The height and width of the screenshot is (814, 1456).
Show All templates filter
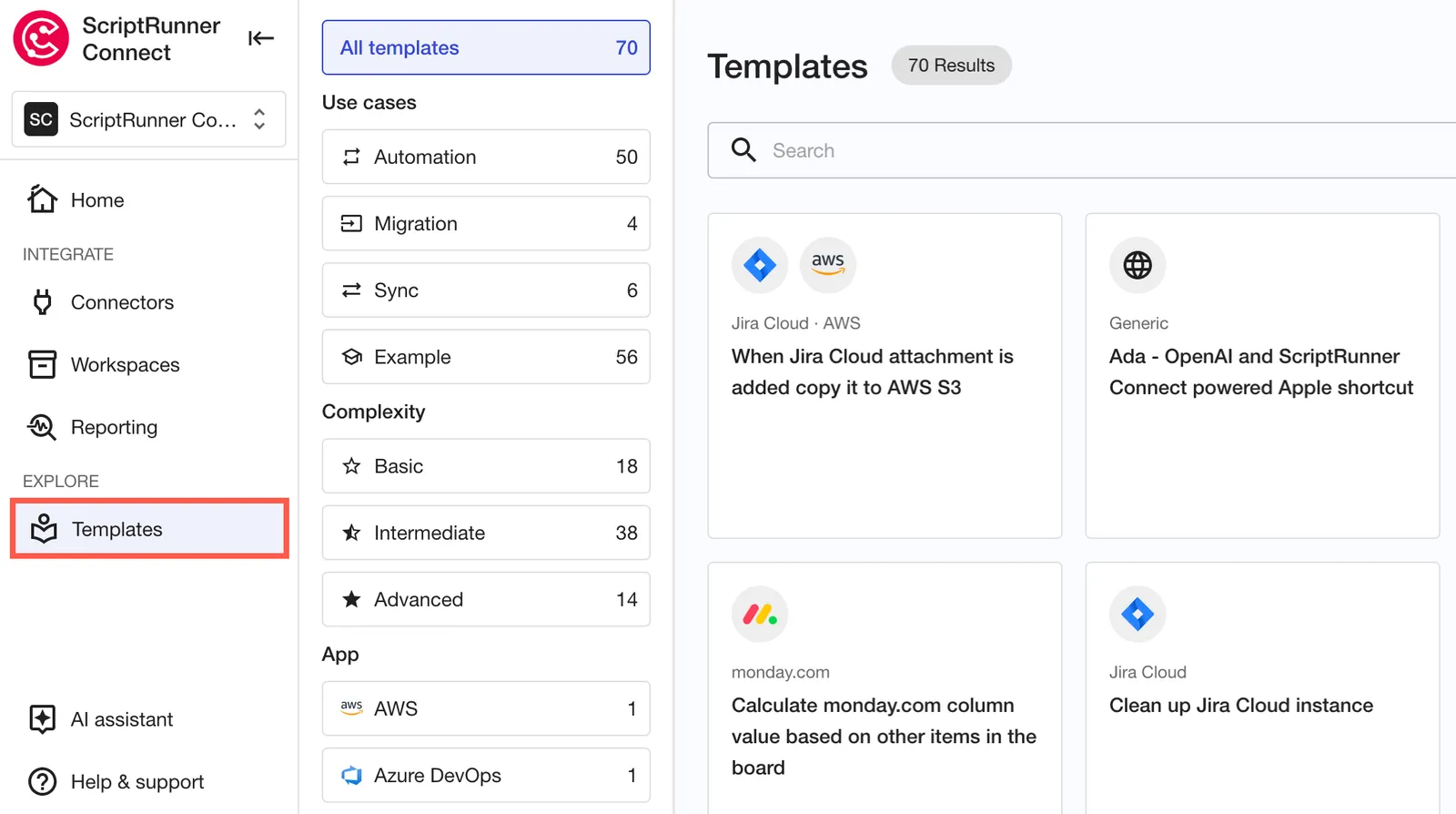click(x=486, y=47)
